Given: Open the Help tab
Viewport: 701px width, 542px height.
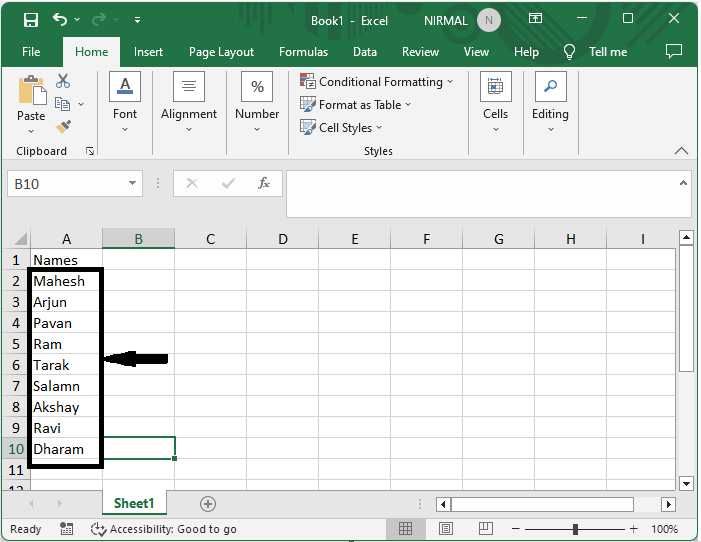Looking at the screenshot, I should pyautogui.click(x=526, y=52).
